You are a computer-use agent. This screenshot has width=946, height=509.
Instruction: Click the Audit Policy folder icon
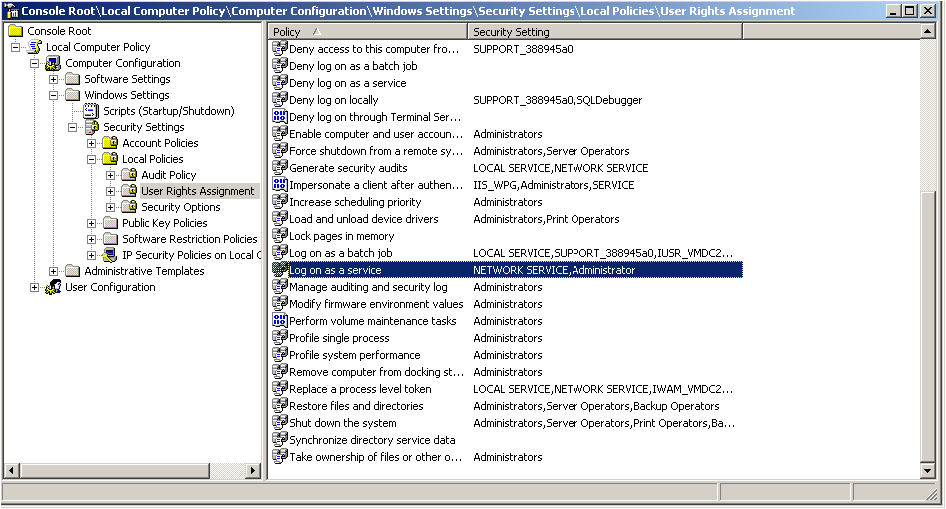click(128, 175)
